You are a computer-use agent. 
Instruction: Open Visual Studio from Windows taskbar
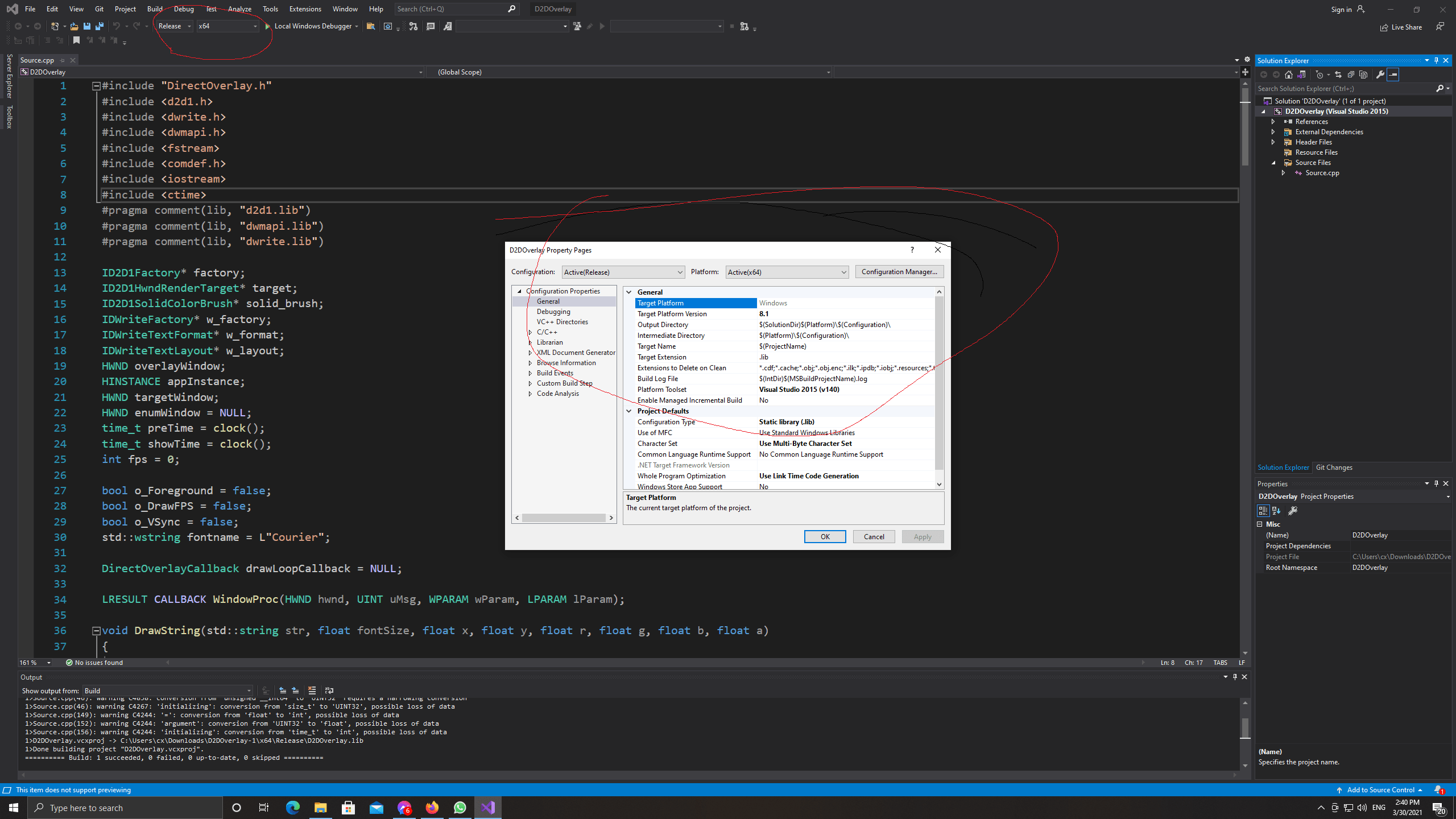pyautogui.click(x=488, y=807)
